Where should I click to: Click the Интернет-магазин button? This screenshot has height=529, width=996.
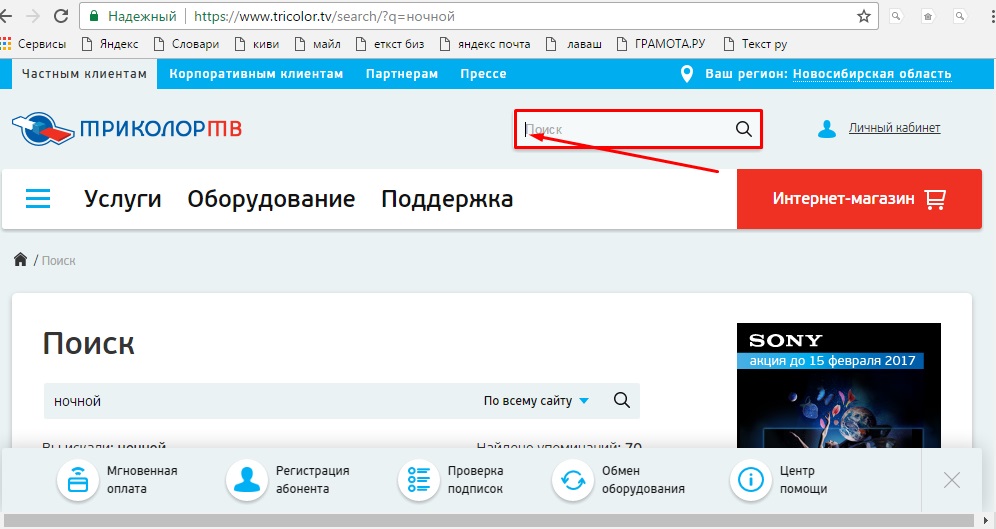pos(858,199)
